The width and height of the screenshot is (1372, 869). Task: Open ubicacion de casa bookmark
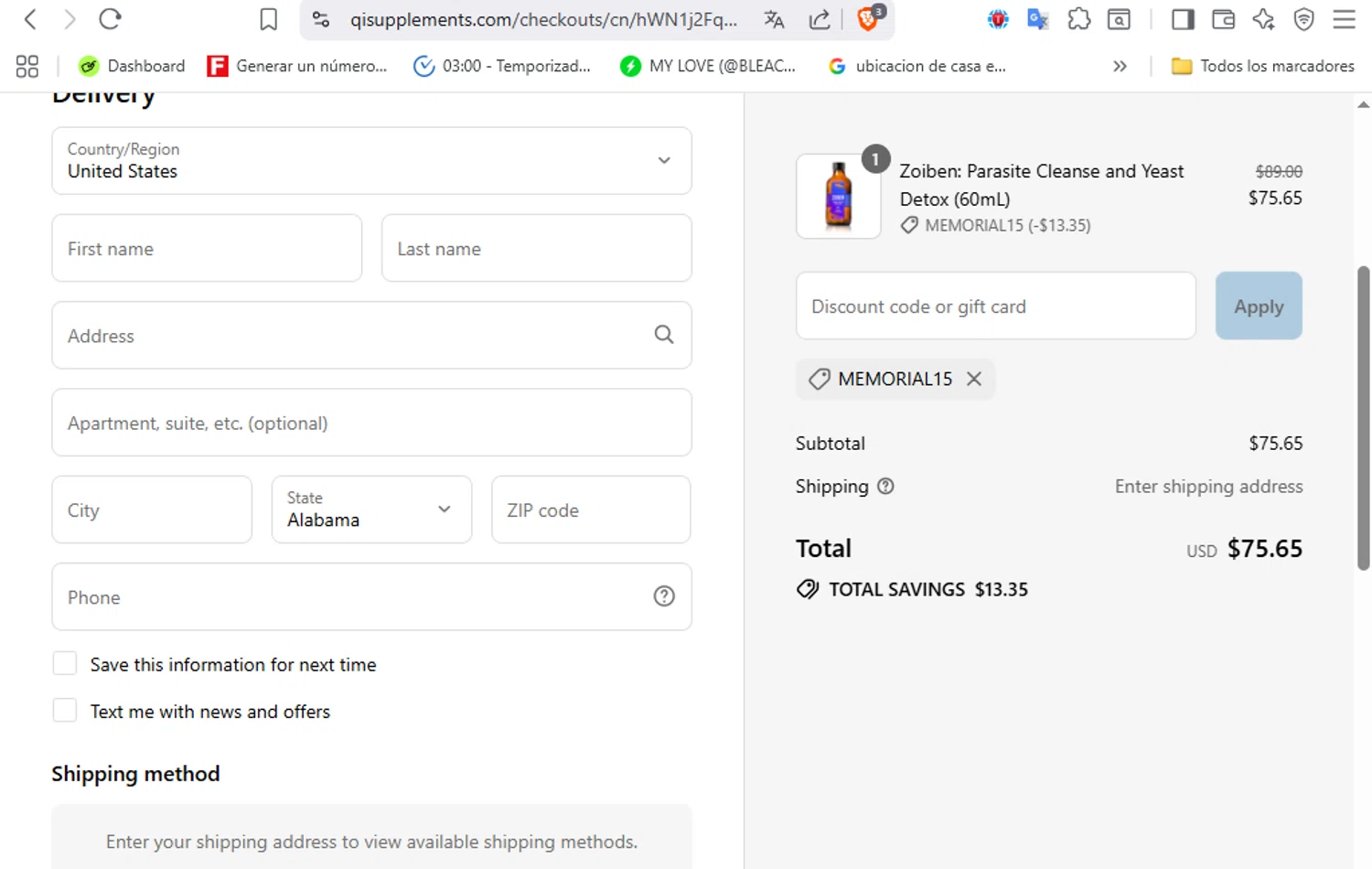916,66
